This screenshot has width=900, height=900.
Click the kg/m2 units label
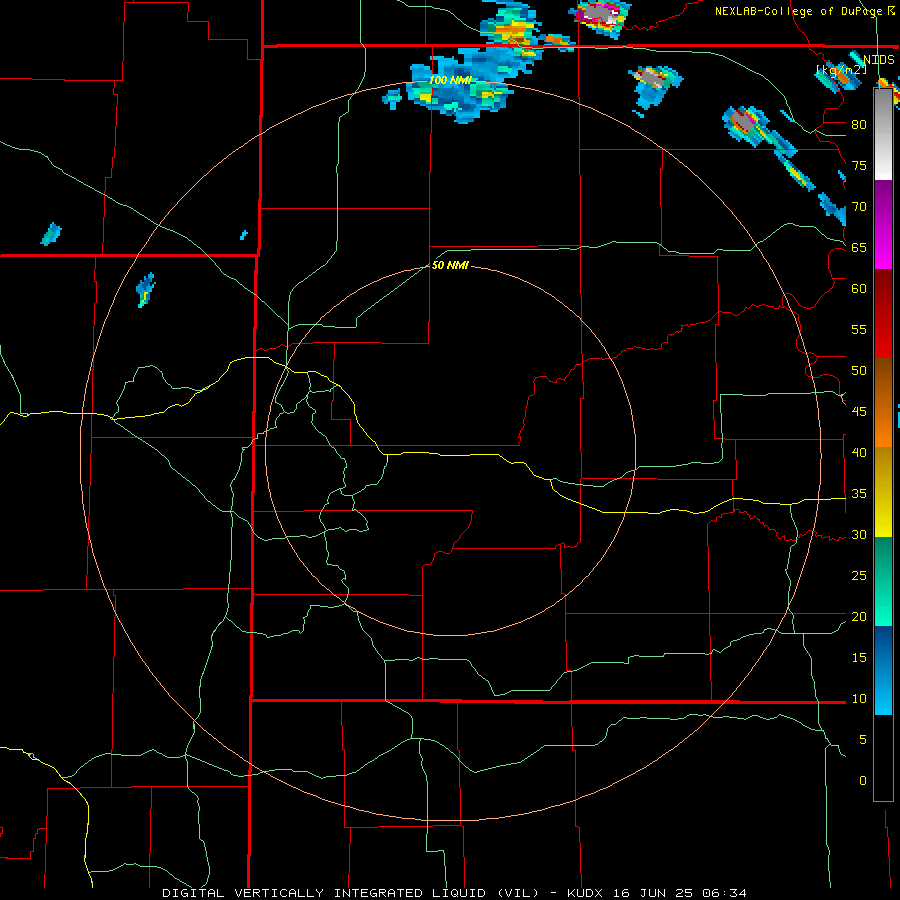click(x=841, y=70)
